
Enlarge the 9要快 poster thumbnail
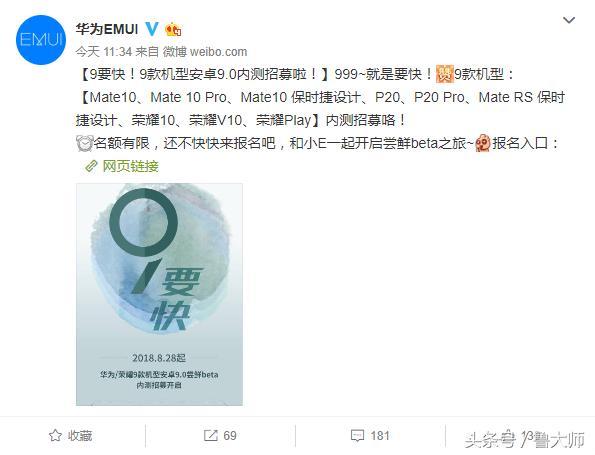coord(159,294)
